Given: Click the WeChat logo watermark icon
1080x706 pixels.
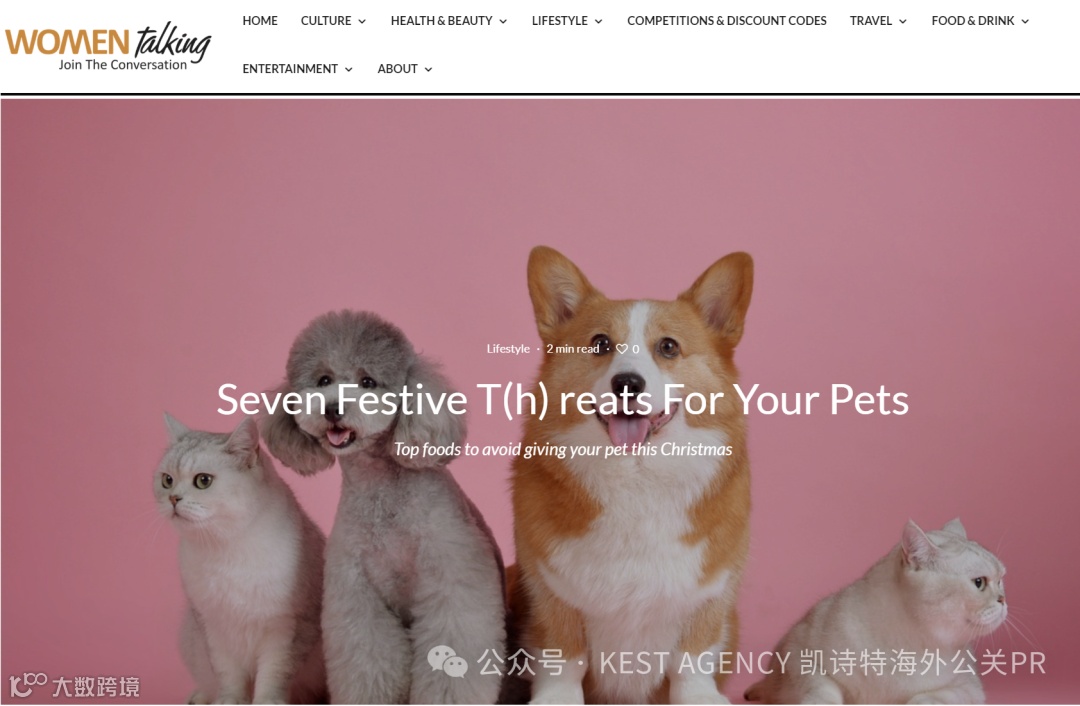Looking at the screenshot, I should point(447,662).
